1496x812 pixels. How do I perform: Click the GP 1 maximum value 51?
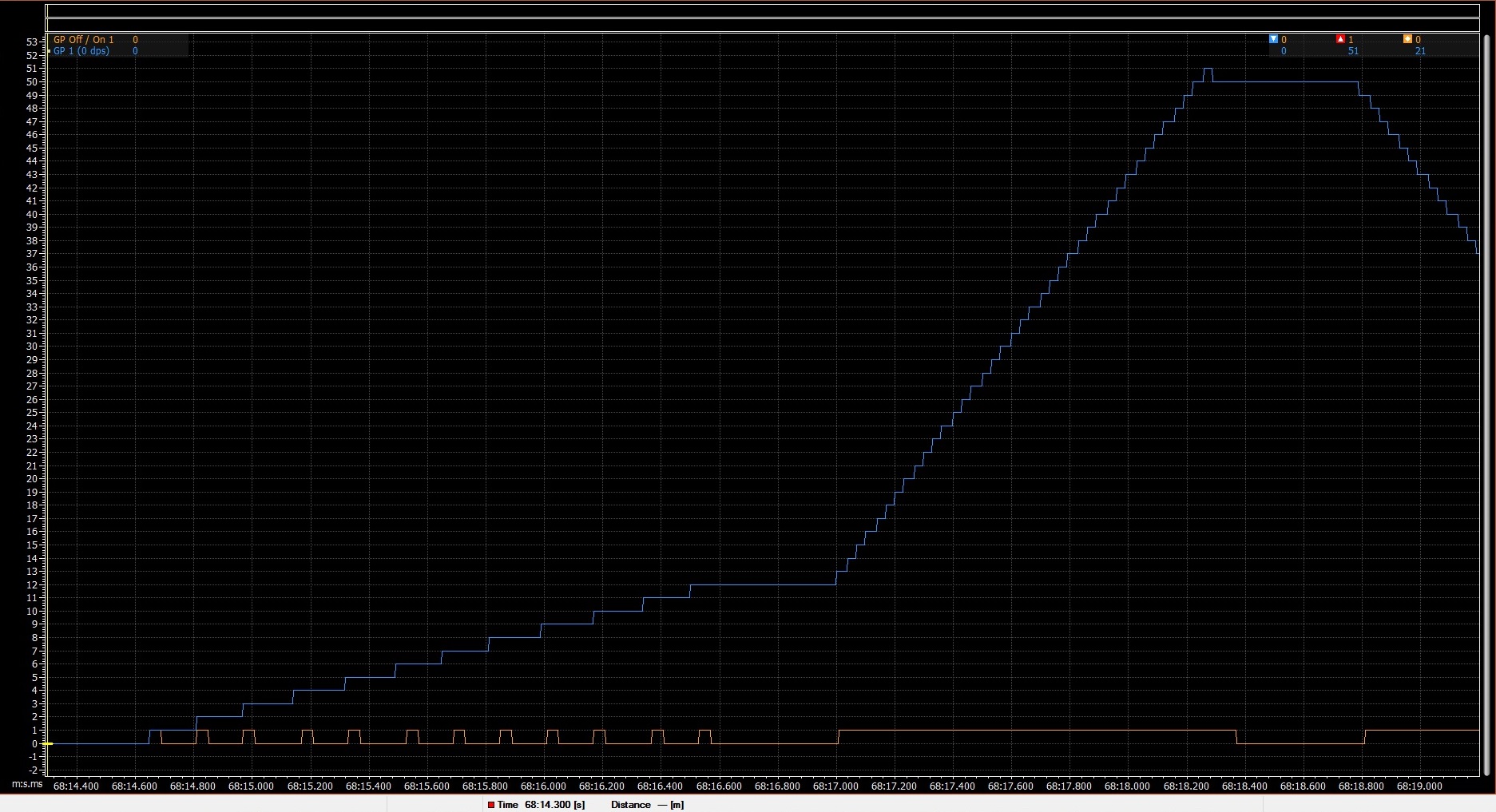(1353, 51)
